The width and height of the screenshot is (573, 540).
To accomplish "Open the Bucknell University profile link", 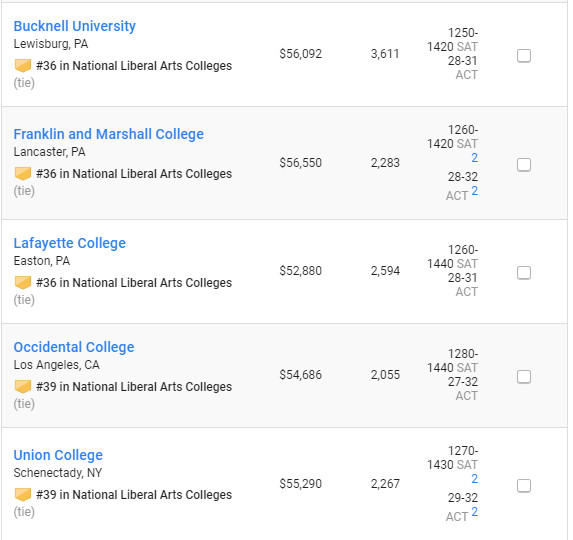I will click(75, 26).
